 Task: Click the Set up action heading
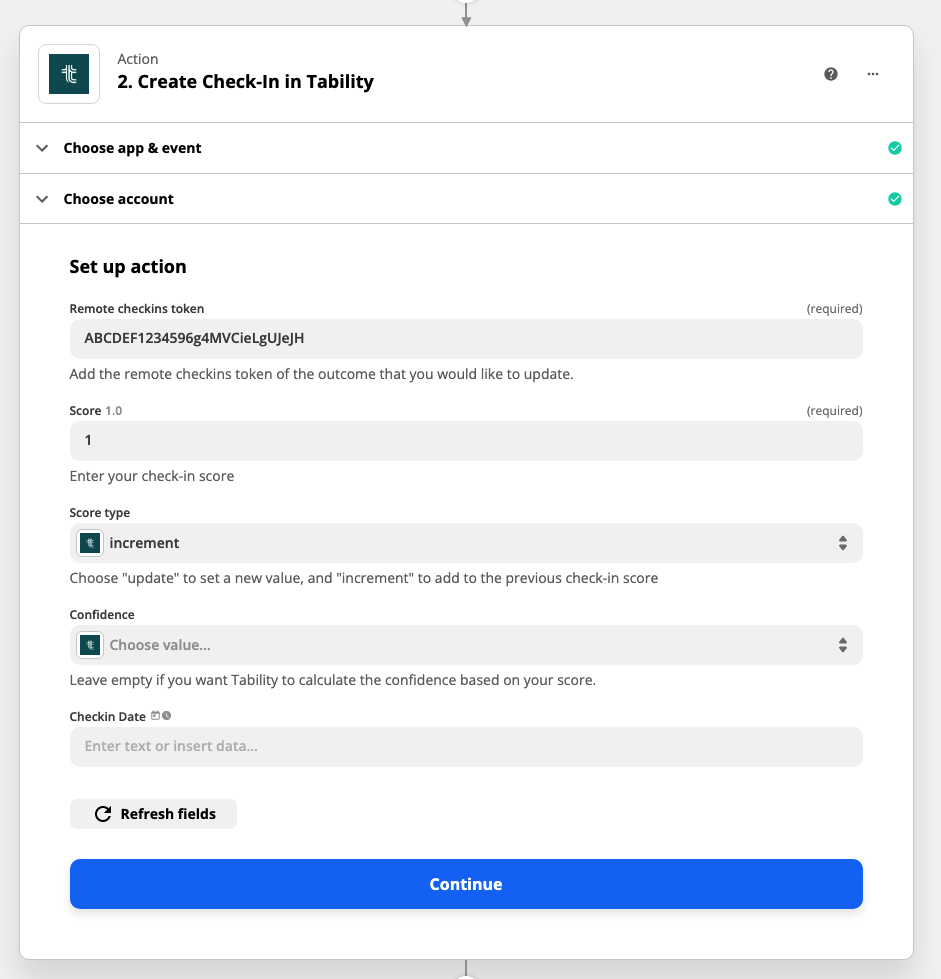pos(128,267)
